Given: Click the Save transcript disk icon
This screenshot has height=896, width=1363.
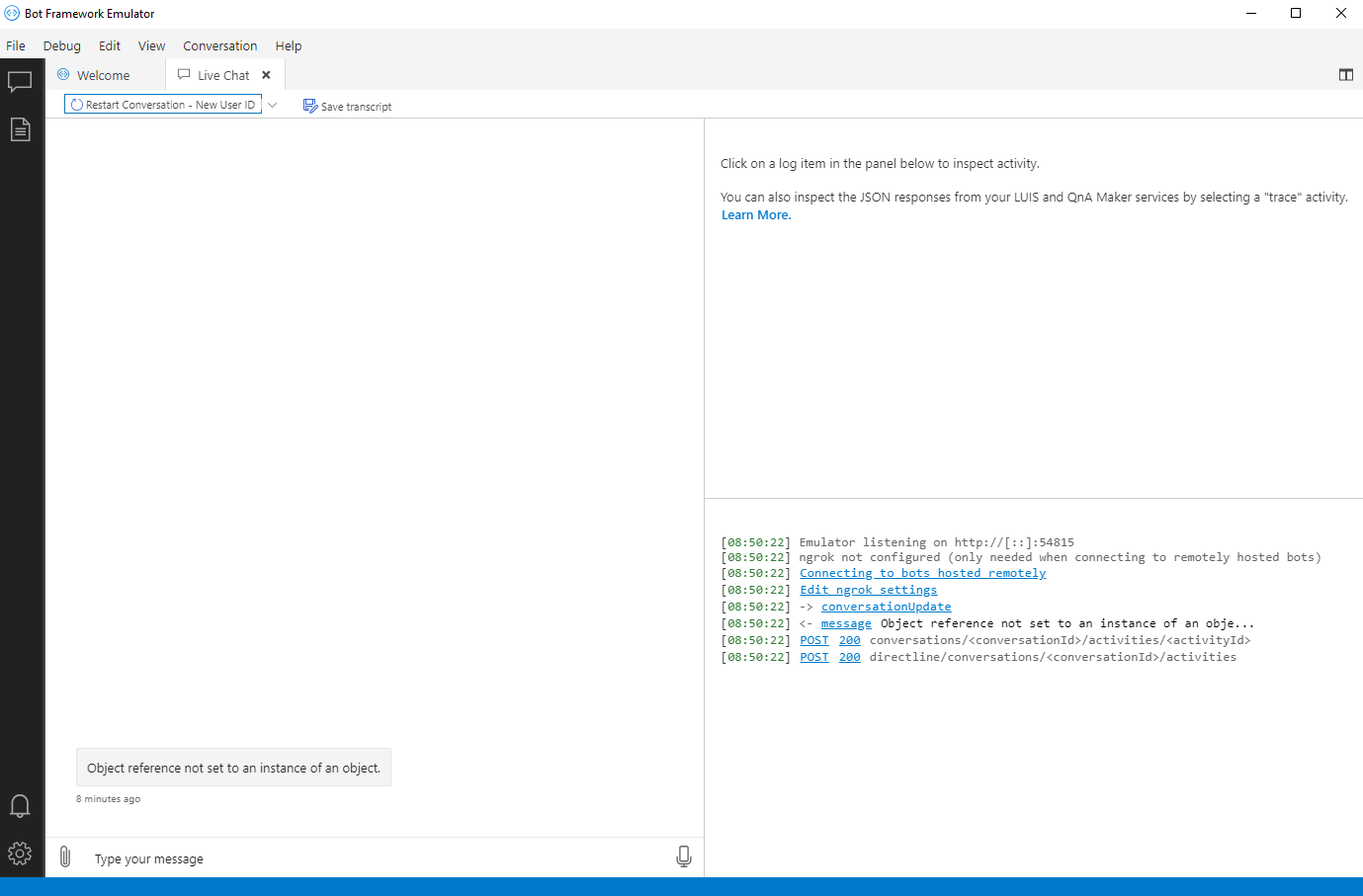Looking at the screenshot, I should point(310,106).
